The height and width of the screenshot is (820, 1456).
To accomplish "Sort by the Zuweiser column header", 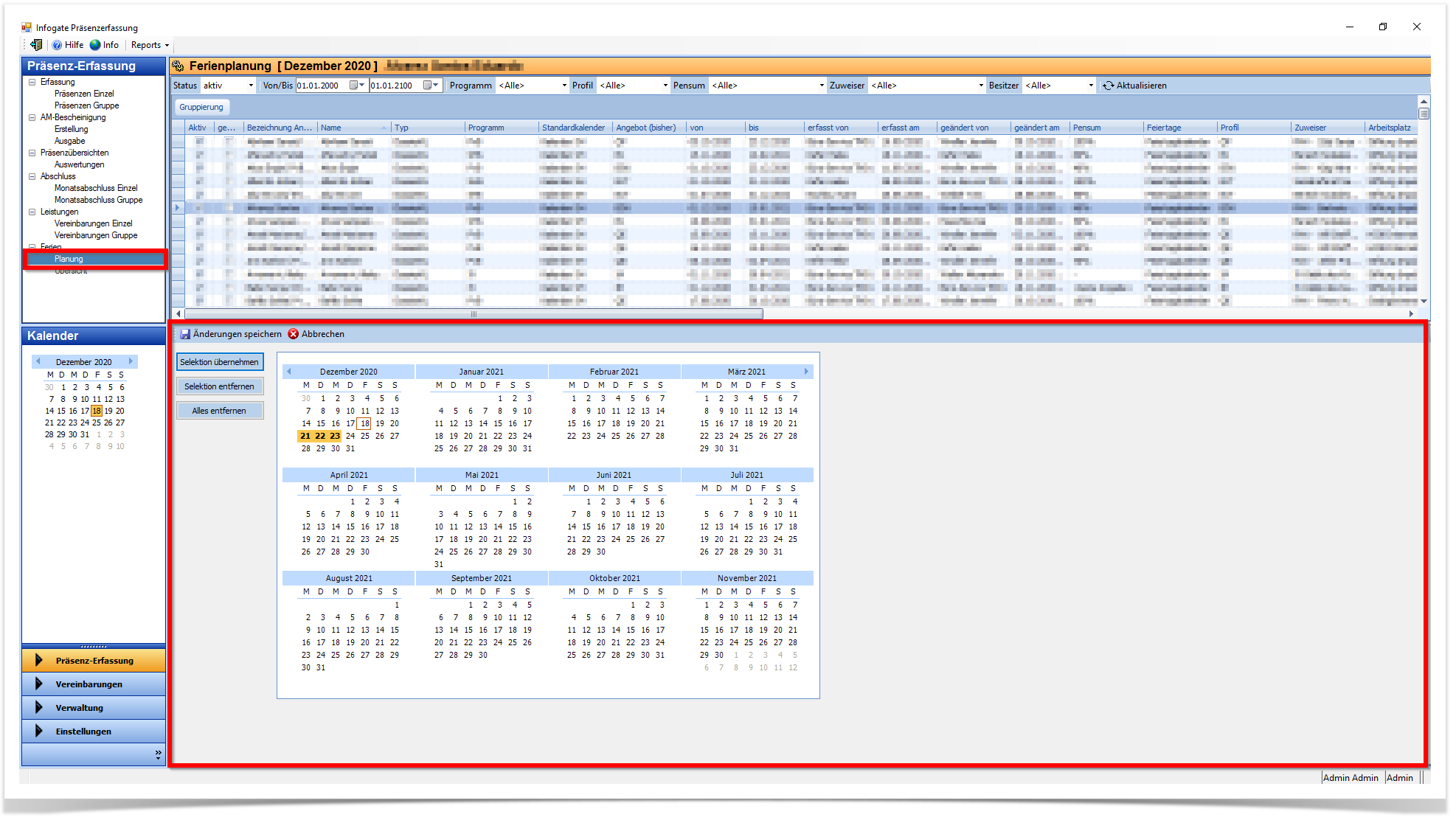I will [x=1328, y=128].
